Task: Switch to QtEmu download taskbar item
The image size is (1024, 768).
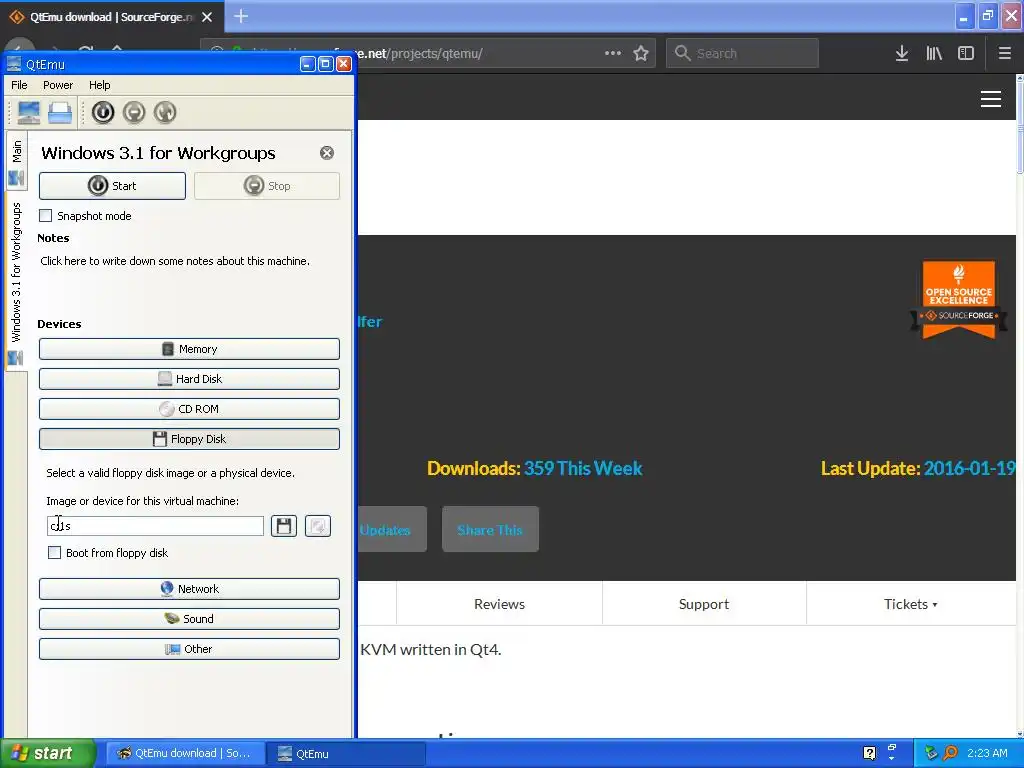Action: [x=185, y=753]
